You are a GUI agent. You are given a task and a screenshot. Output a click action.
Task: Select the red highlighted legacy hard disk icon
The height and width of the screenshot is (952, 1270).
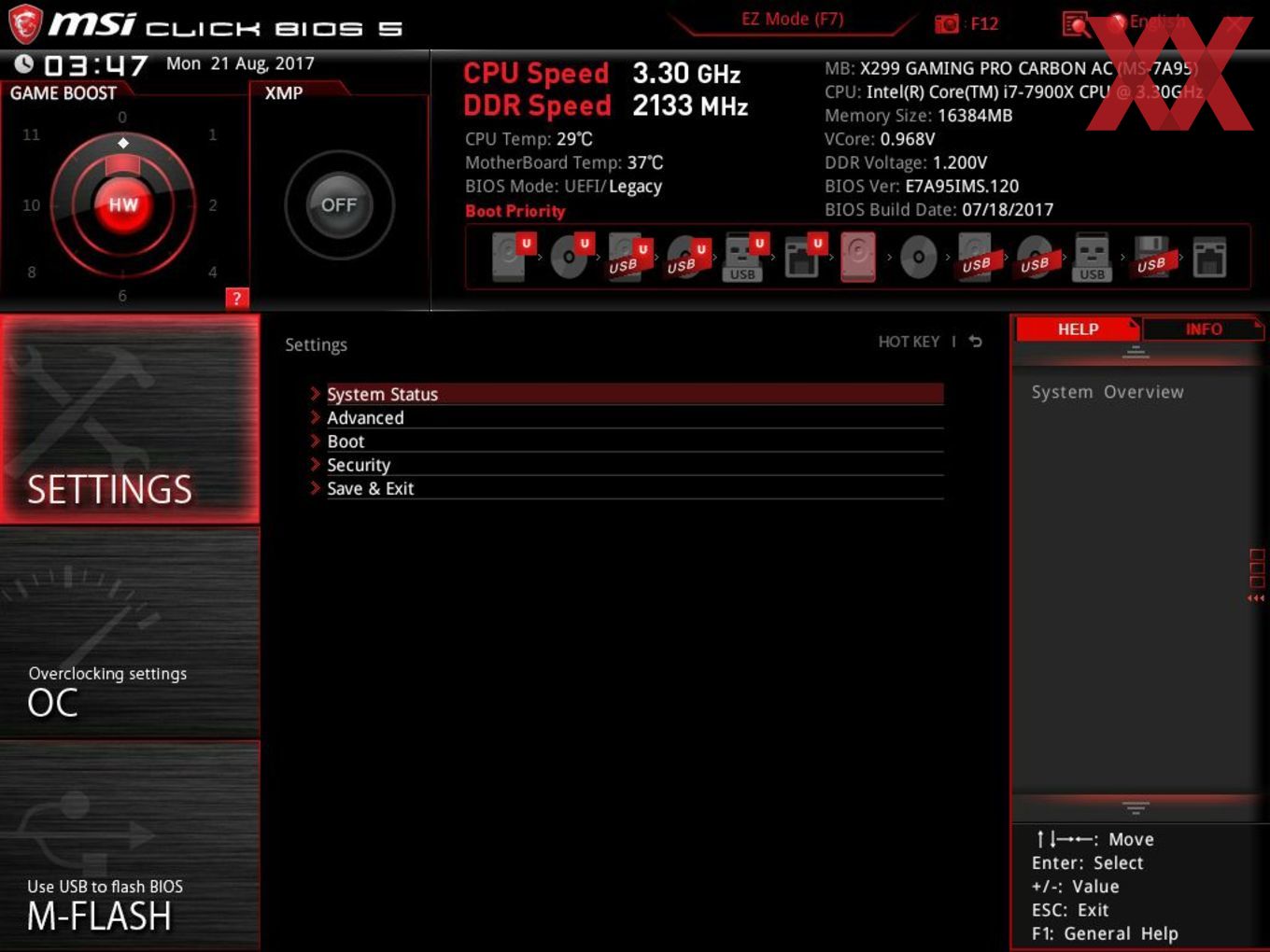point(858,257)
